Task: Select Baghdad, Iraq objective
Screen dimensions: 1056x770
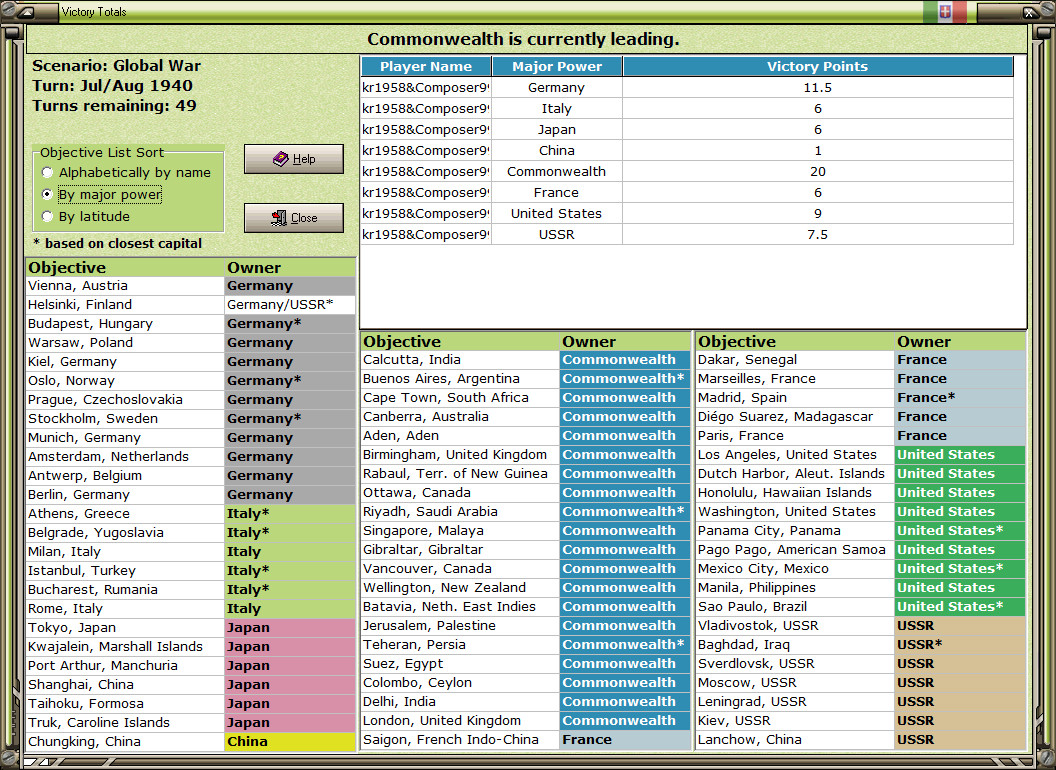Action: [795, 644]
